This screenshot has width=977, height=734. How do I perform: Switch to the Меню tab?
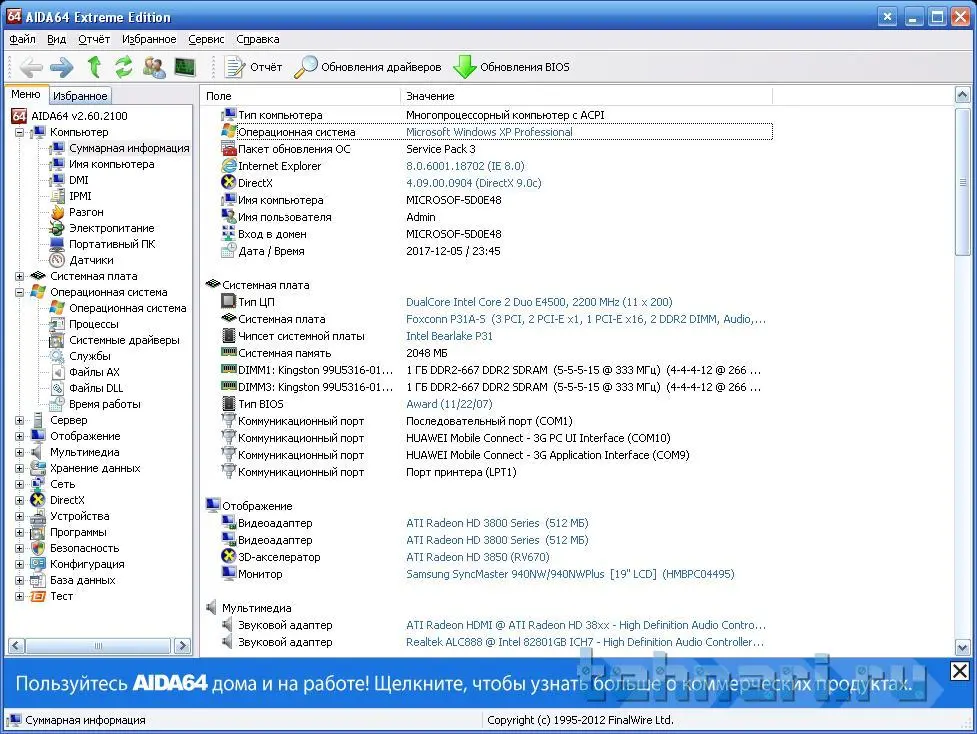pos(26,94)
